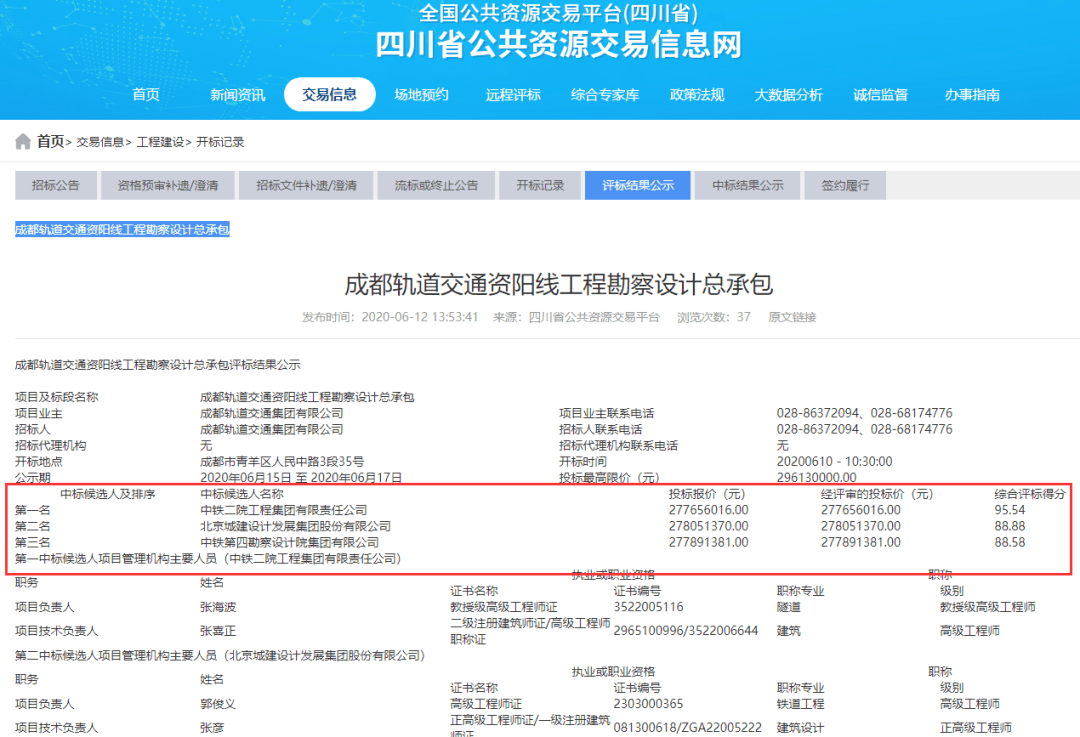Select the 评标结果公示 tab
Viewport: 1080px width, 737px height.
pos(637,185)
